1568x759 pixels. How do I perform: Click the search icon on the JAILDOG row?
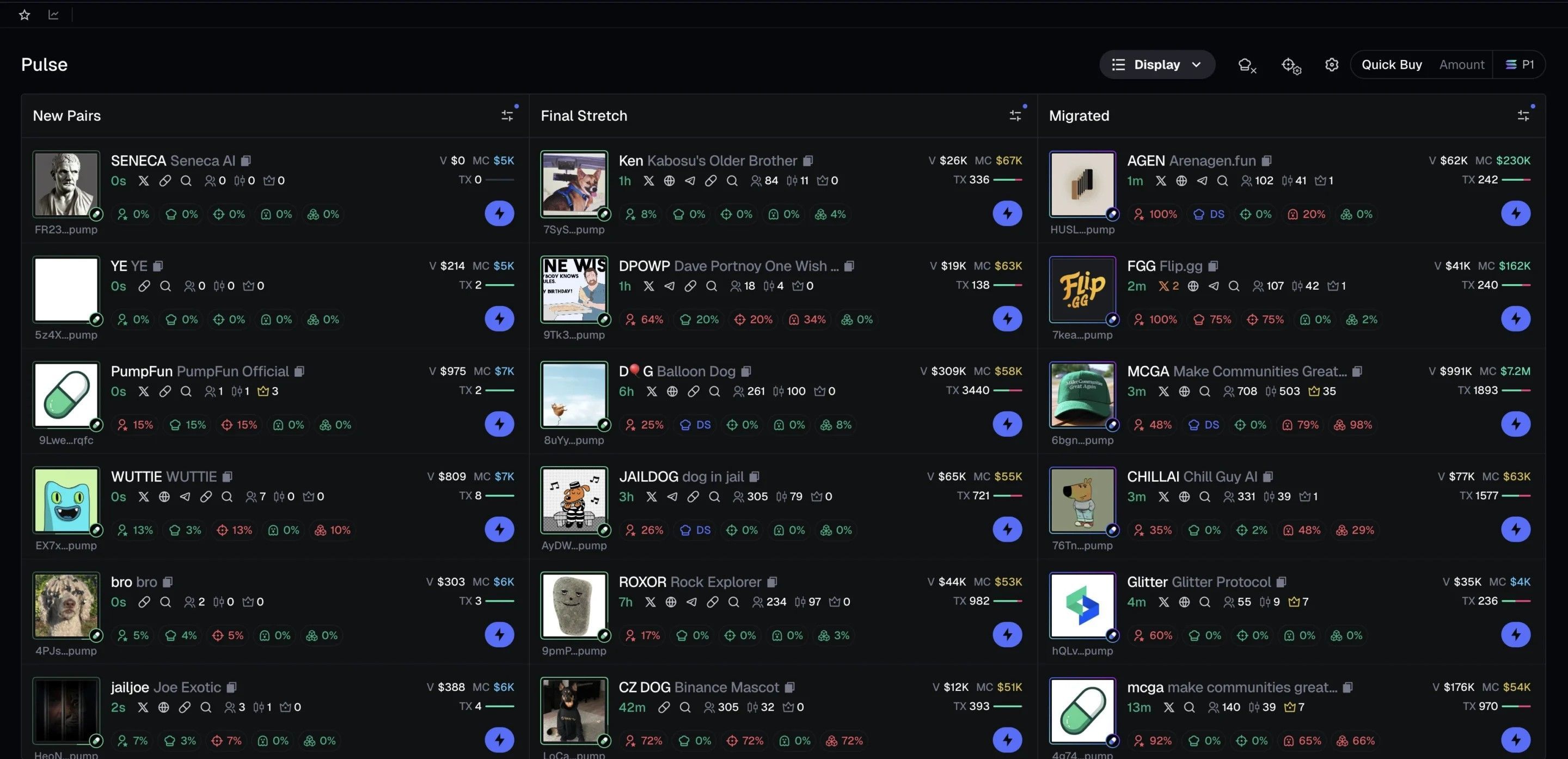[x=714, y=497]
